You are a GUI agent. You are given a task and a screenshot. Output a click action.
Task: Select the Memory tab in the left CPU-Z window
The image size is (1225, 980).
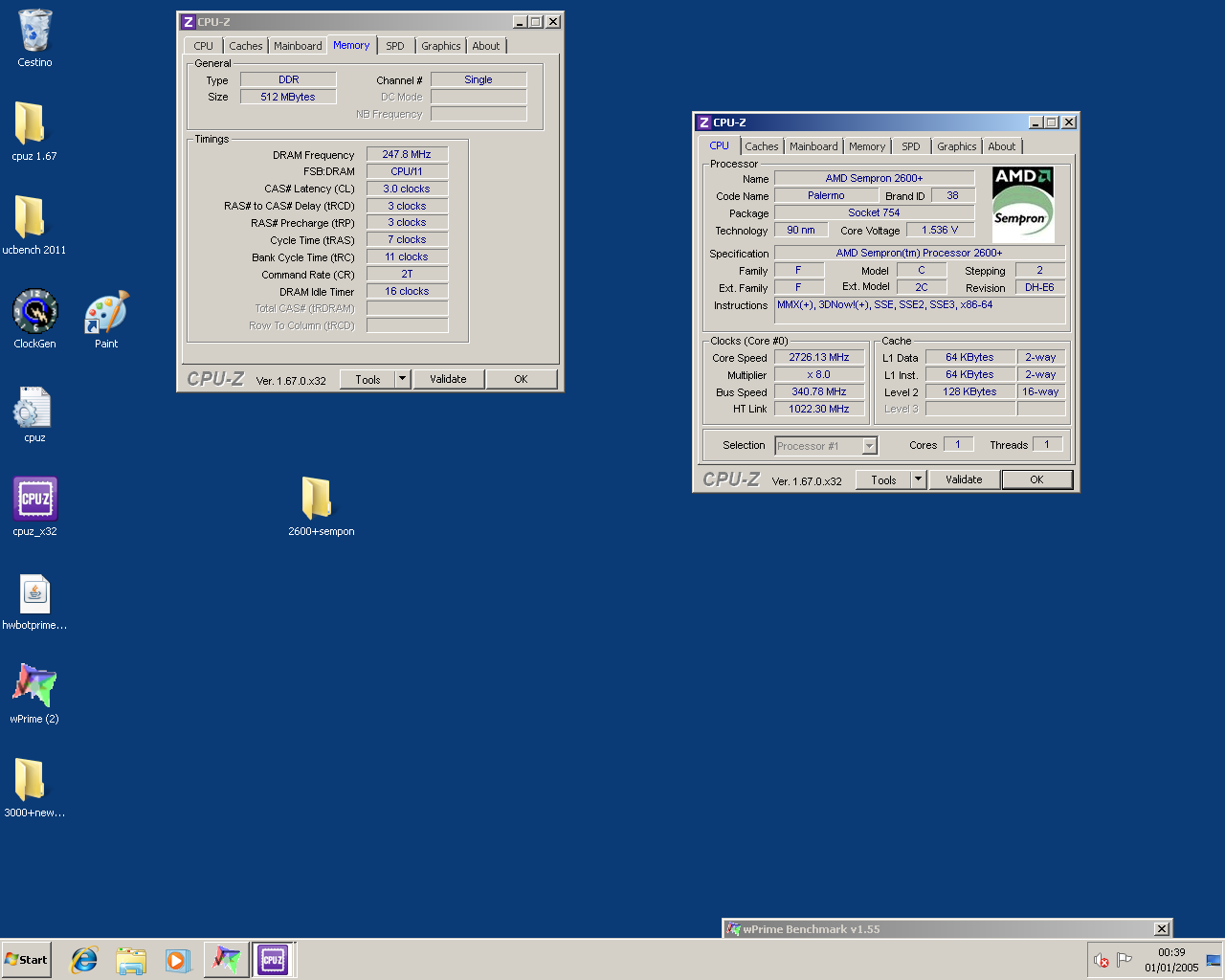coord(351,45)
